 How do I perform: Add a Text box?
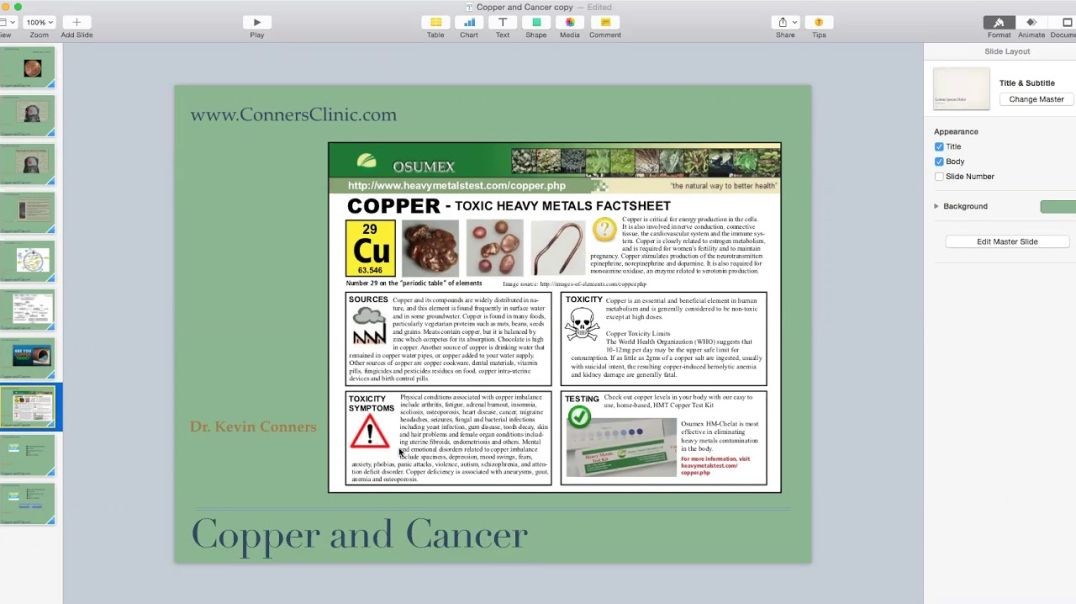502,23
